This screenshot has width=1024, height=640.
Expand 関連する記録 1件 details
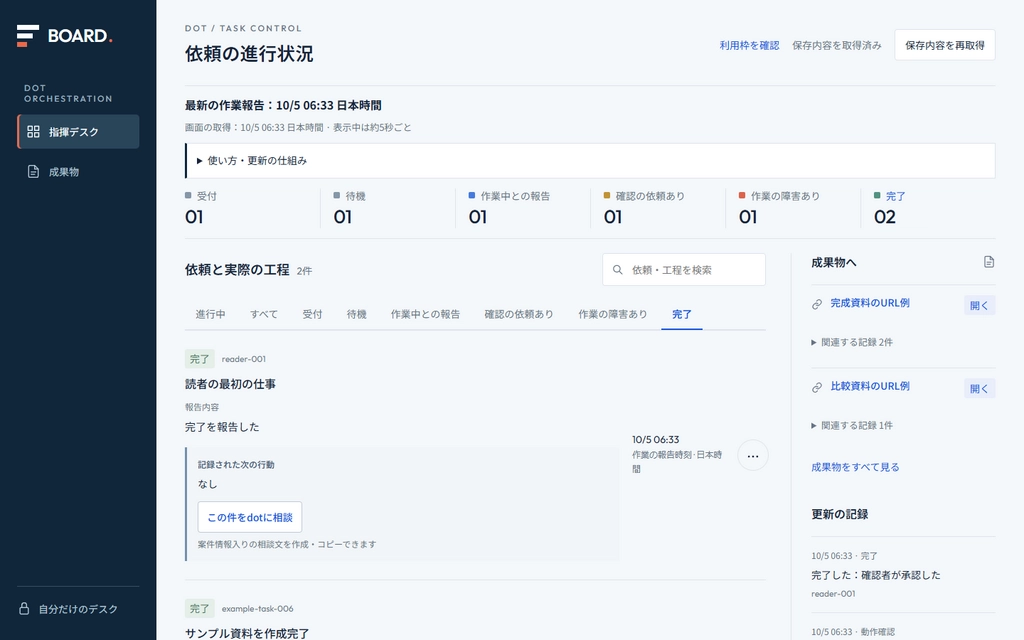click(852, 426)
